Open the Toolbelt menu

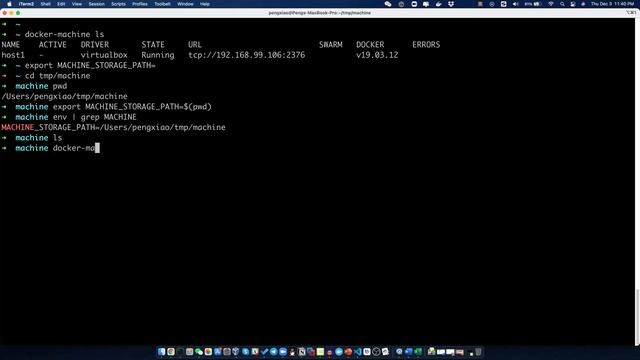coord(162,4)
